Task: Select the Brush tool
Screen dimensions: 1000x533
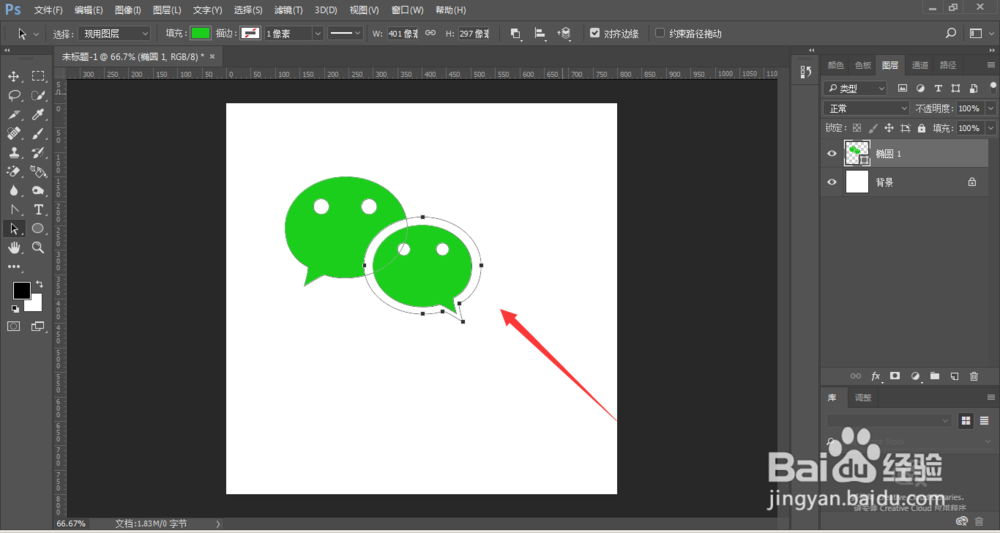Action: click(38, 133)
